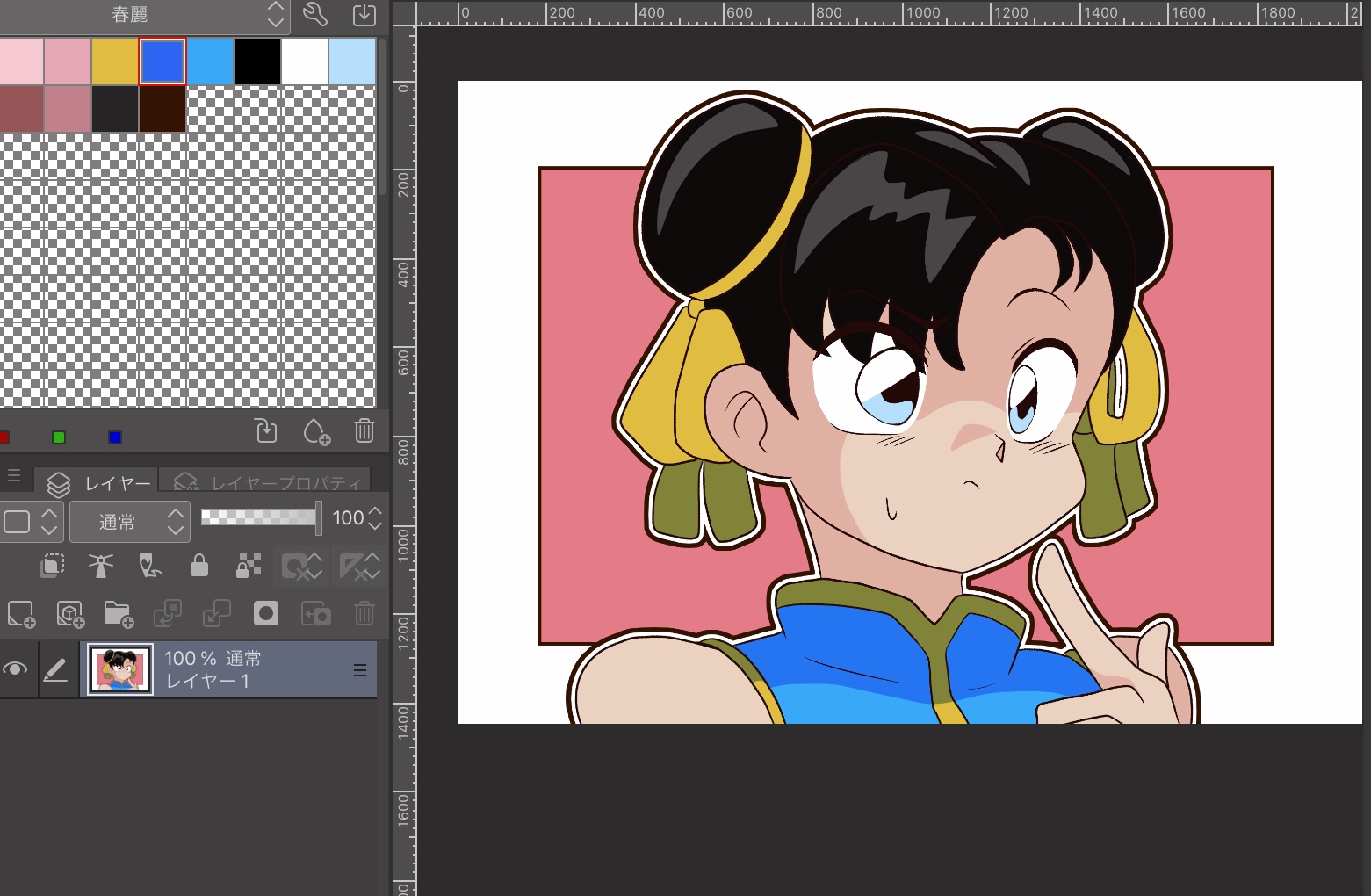Toggle clip to layer below
This screenshot has width=1371, height=896.
point(52,565)
